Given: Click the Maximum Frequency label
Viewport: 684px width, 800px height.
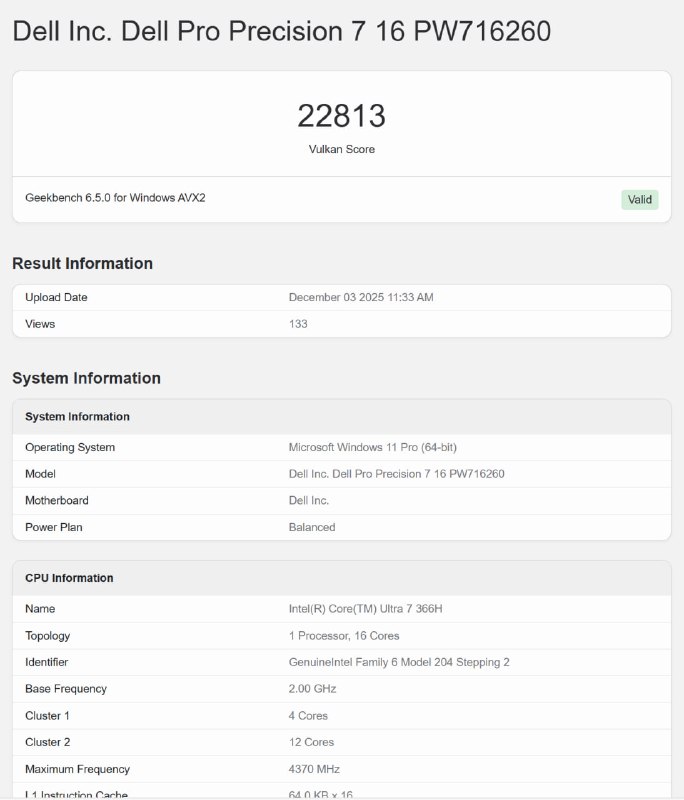Looking at the screenshot, I should point(78,769).
